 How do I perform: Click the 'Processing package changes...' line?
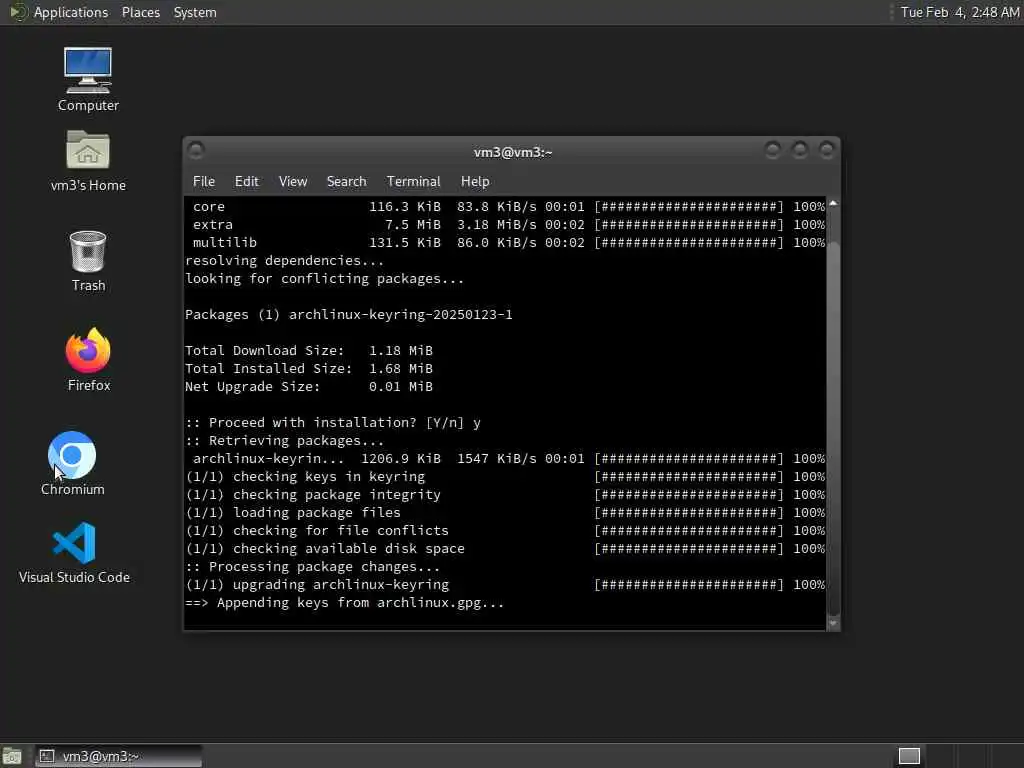pos(312,567)
